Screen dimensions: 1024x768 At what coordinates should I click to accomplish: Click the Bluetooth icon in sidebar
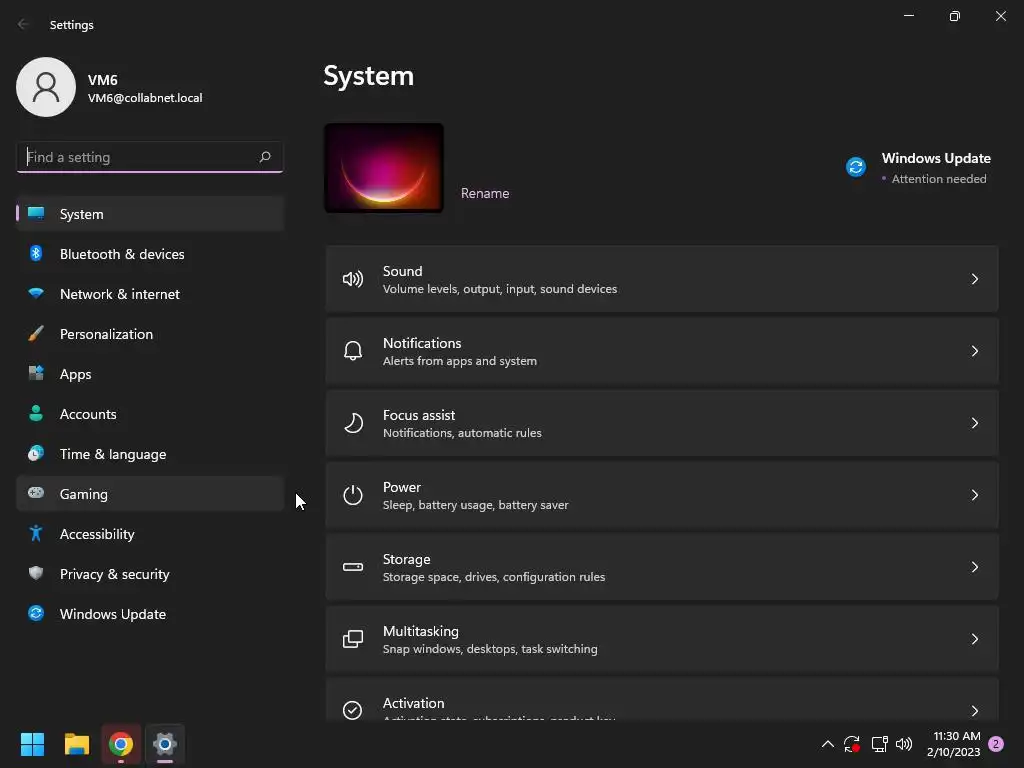click(36, 253)
